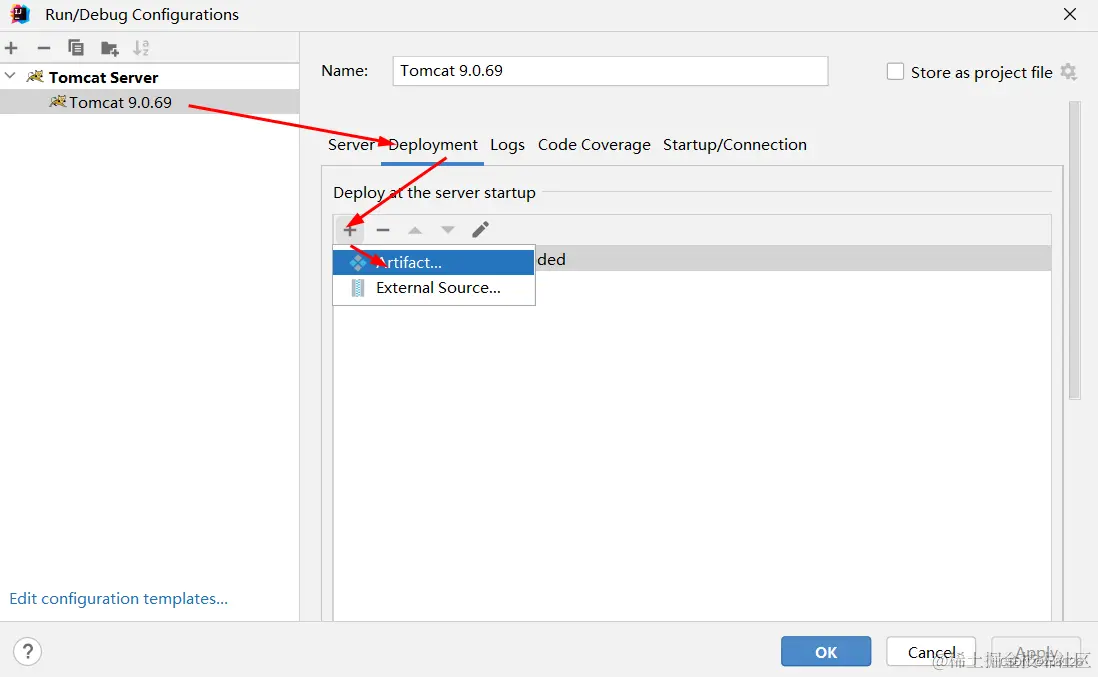Click the Cancel button

[931, 652]
